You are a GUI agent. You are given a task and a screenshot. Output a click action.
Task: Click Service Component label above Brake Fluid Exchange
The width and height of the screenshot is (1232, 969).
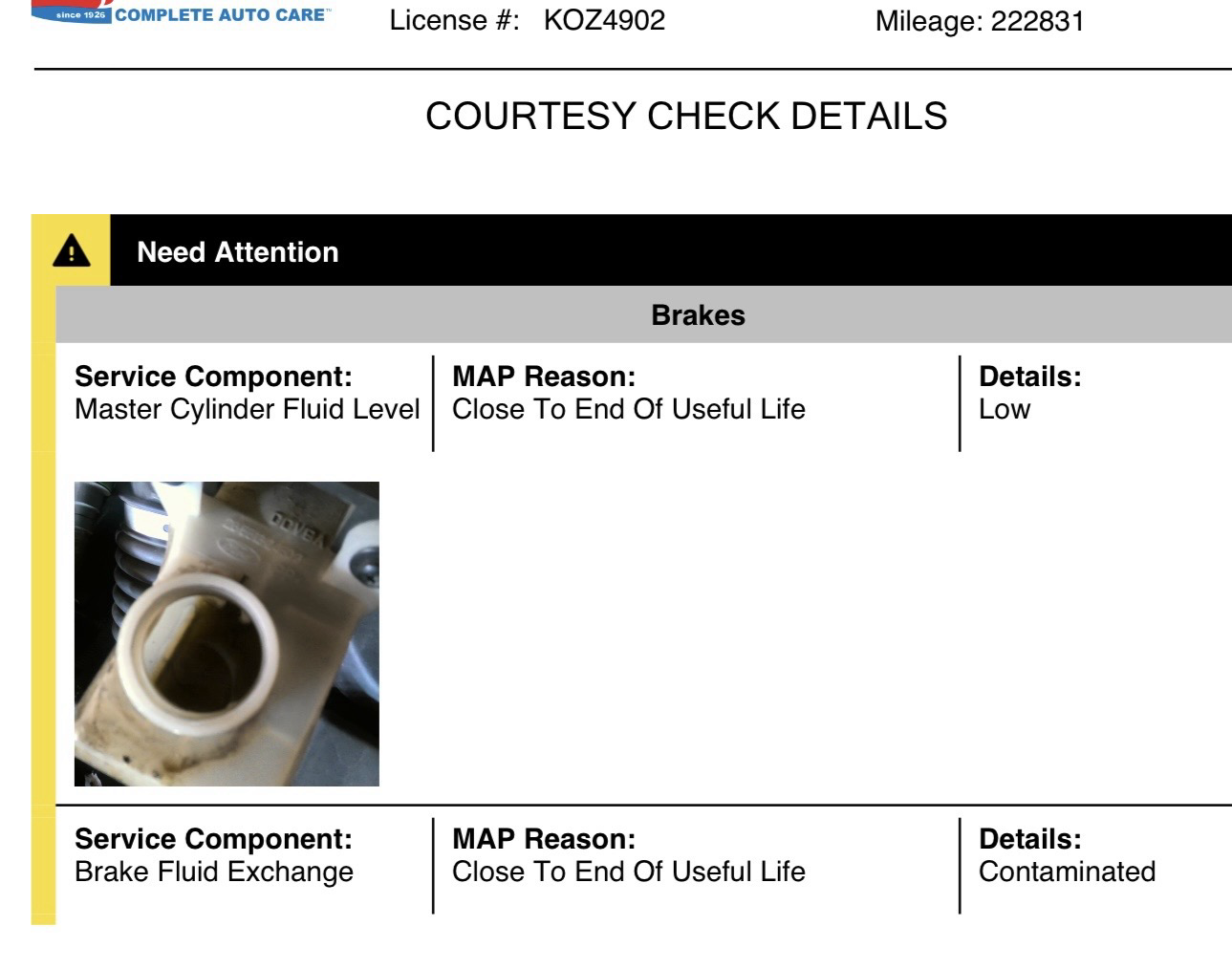click(213, 839)
